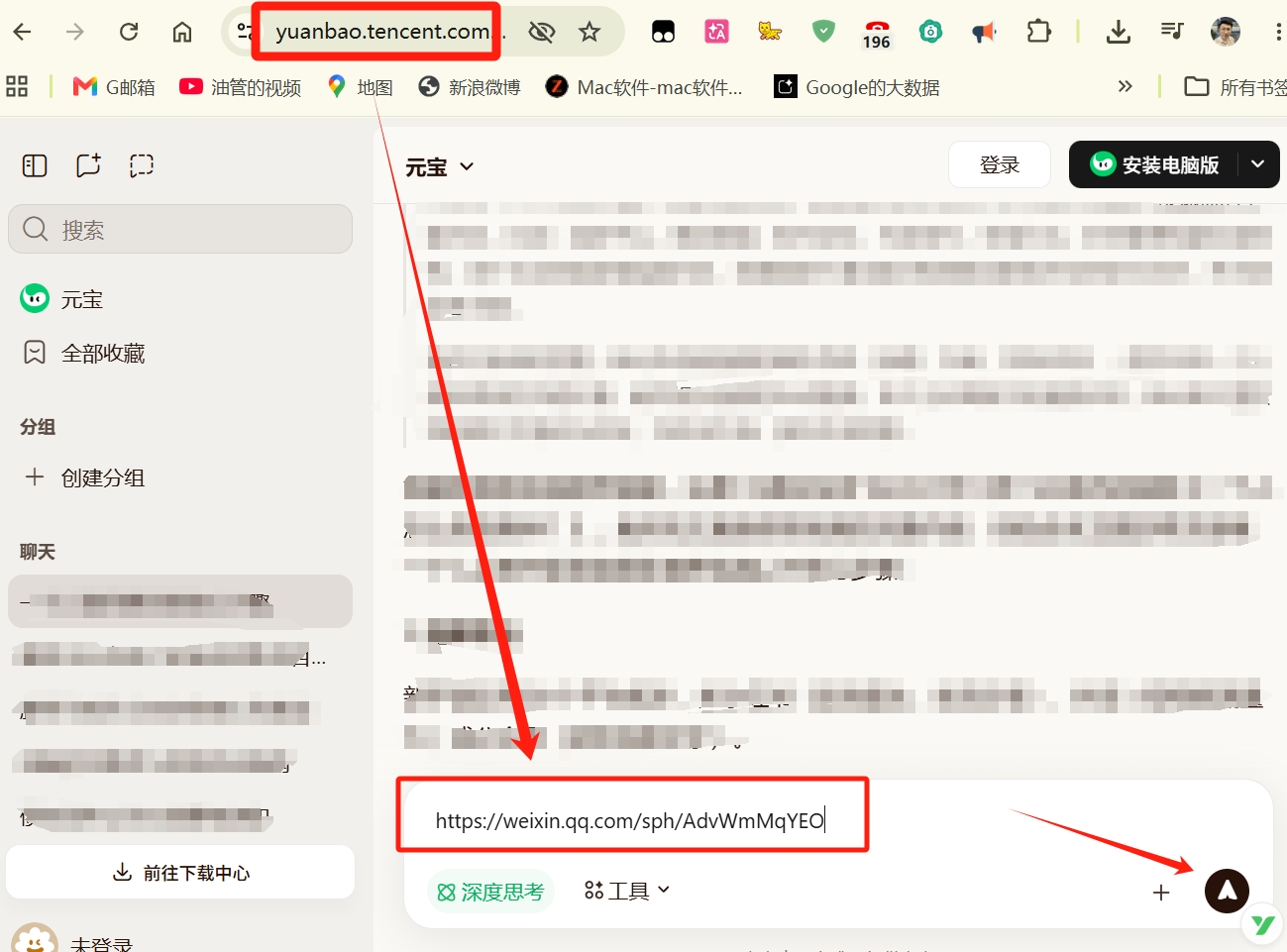Open the apps grid in bookmarks bar
The height and width of the screenshot is (952, 1287).
[x=17, y=87]
